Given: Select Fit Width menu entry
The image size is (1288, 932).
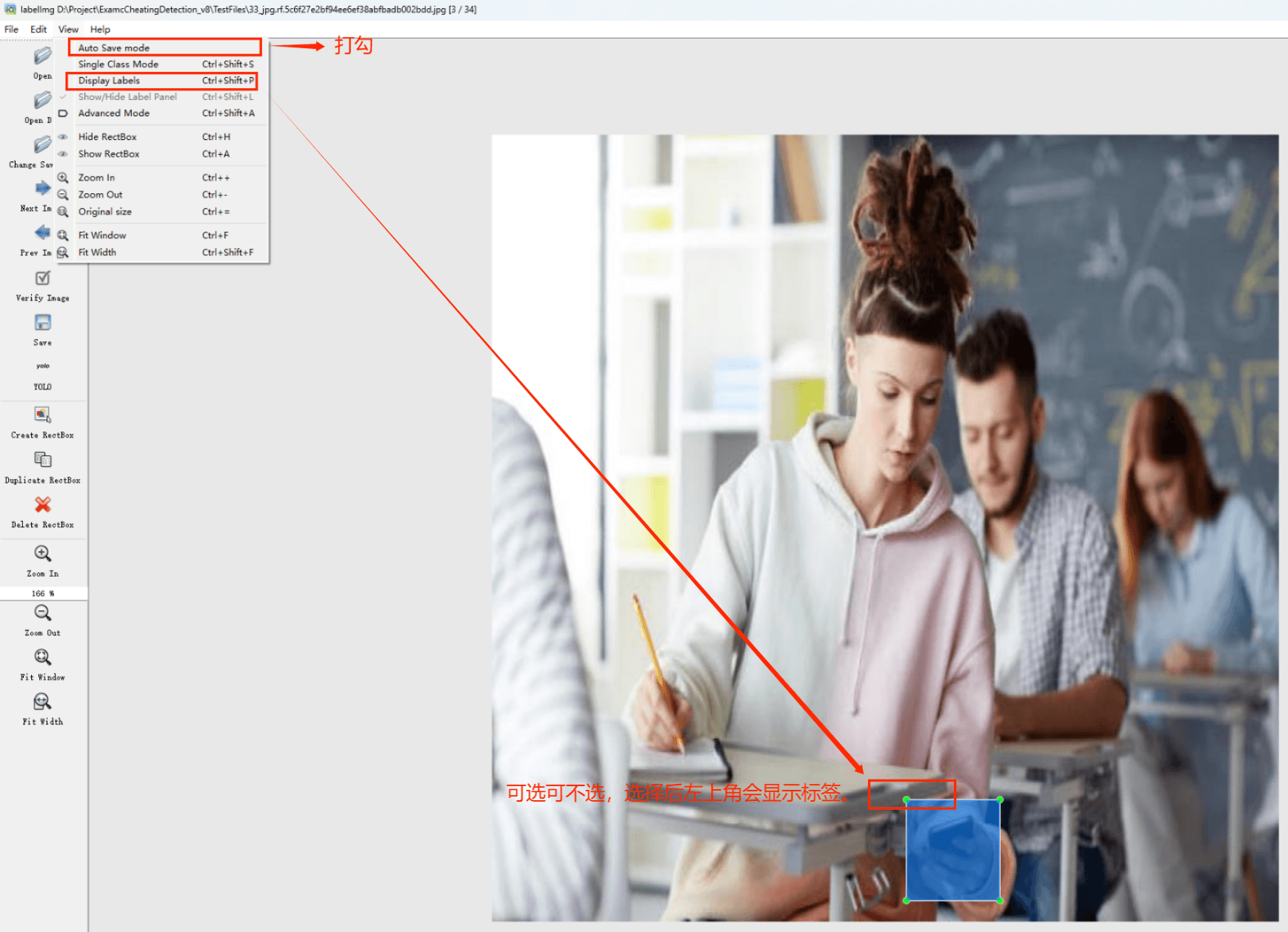Looking at the screenshot, I should pos(162,252).
